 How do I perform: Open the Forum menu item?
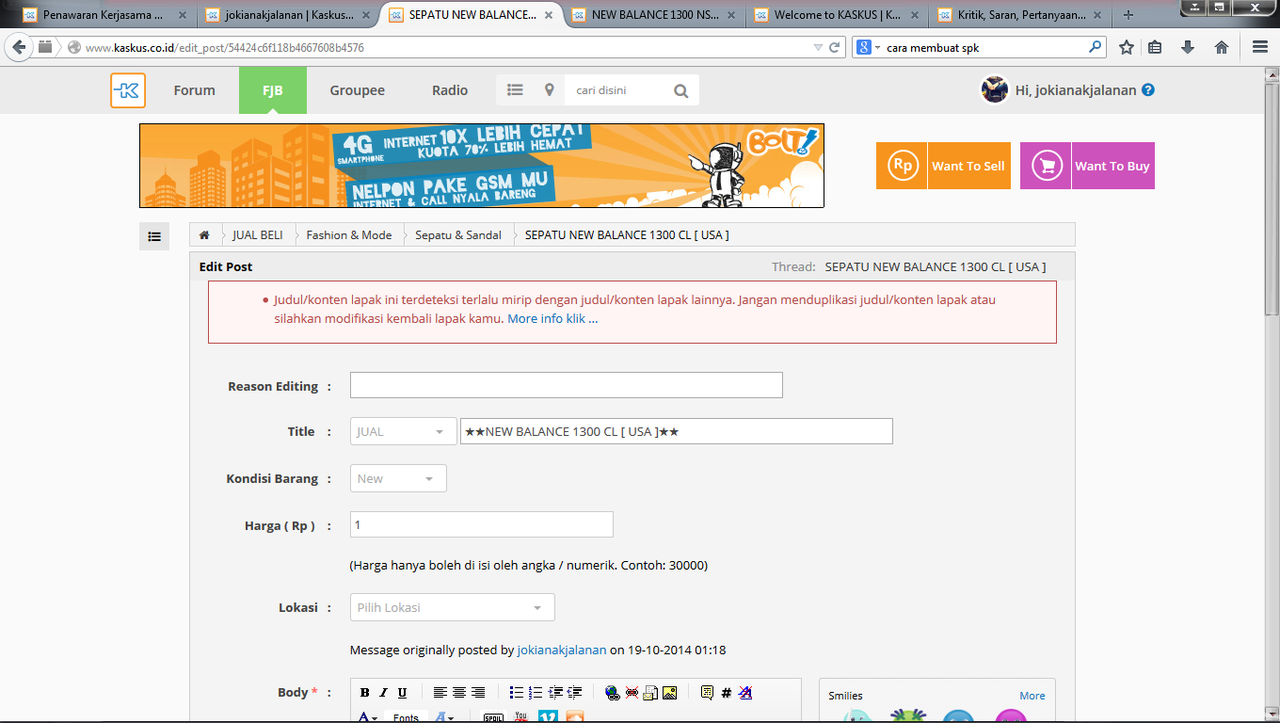(194, 90)
